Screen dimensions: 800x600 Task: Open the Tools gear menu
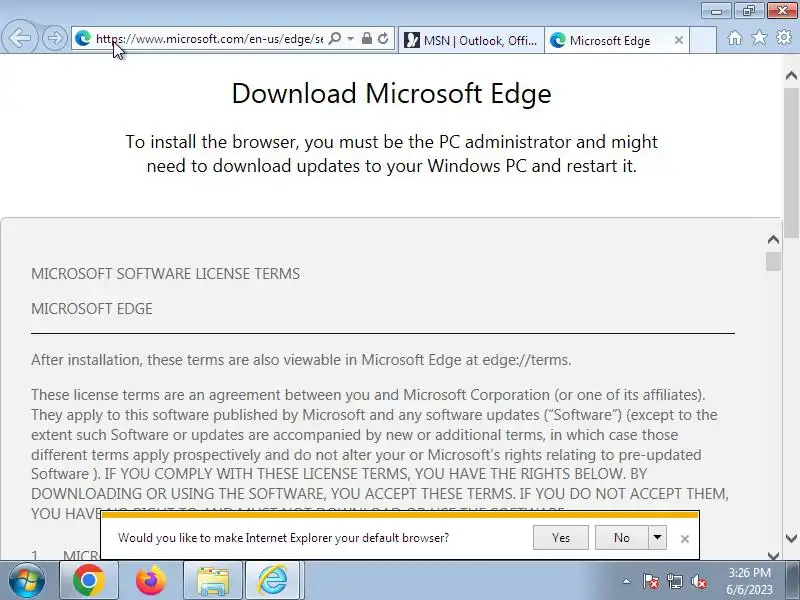pos(784,37)
